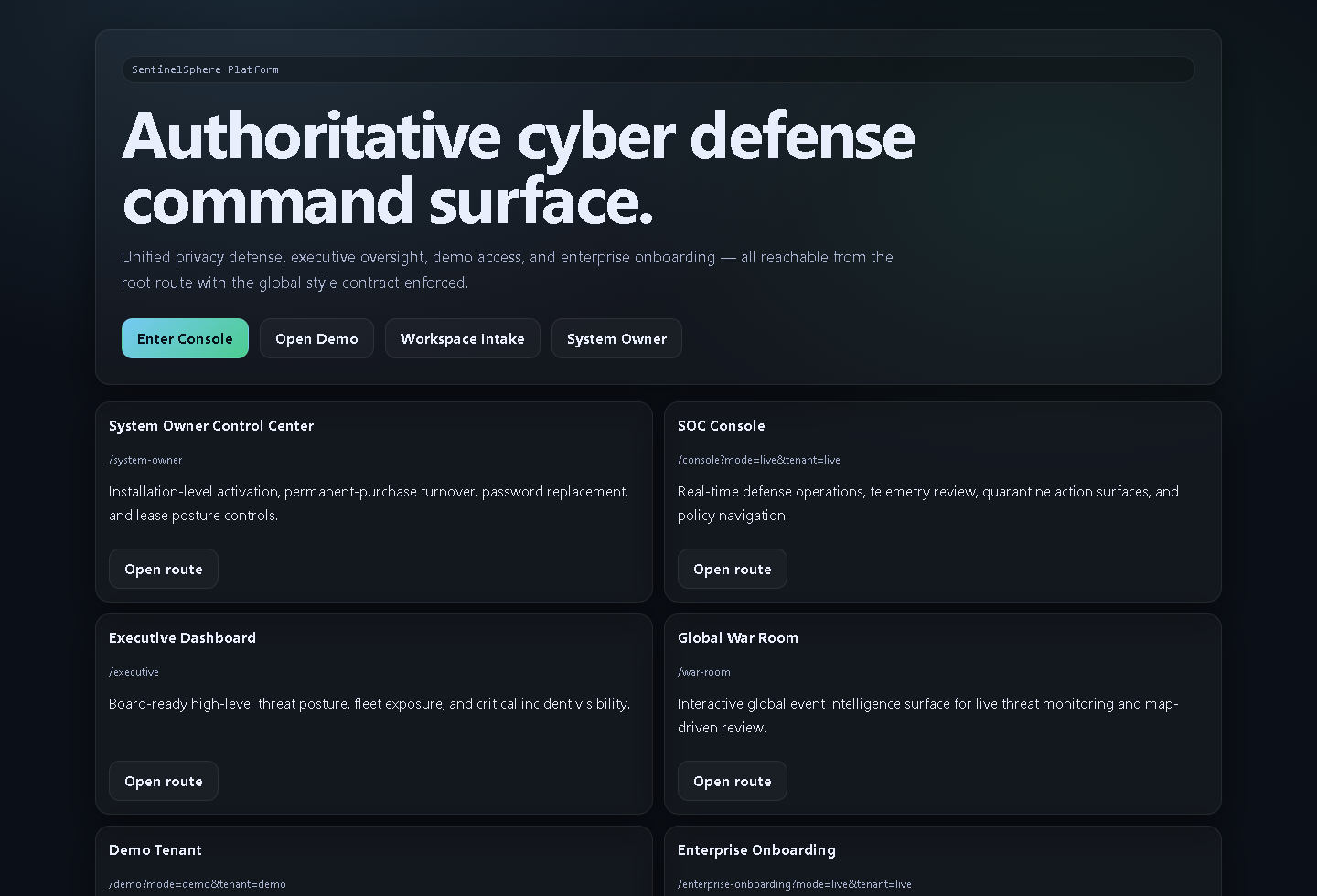Click the Real-time defense operations description
The image size is (1317, 896).
(x=928, y=504)
